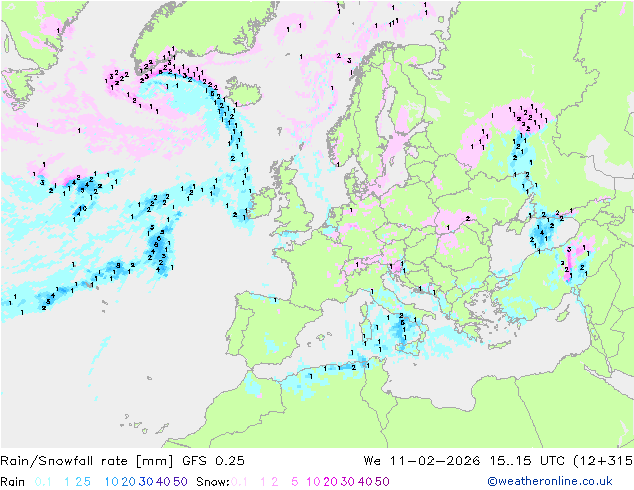This screenshot has height=490, width=634.
Task: Select the snow legend value 40
Action: 365,482
